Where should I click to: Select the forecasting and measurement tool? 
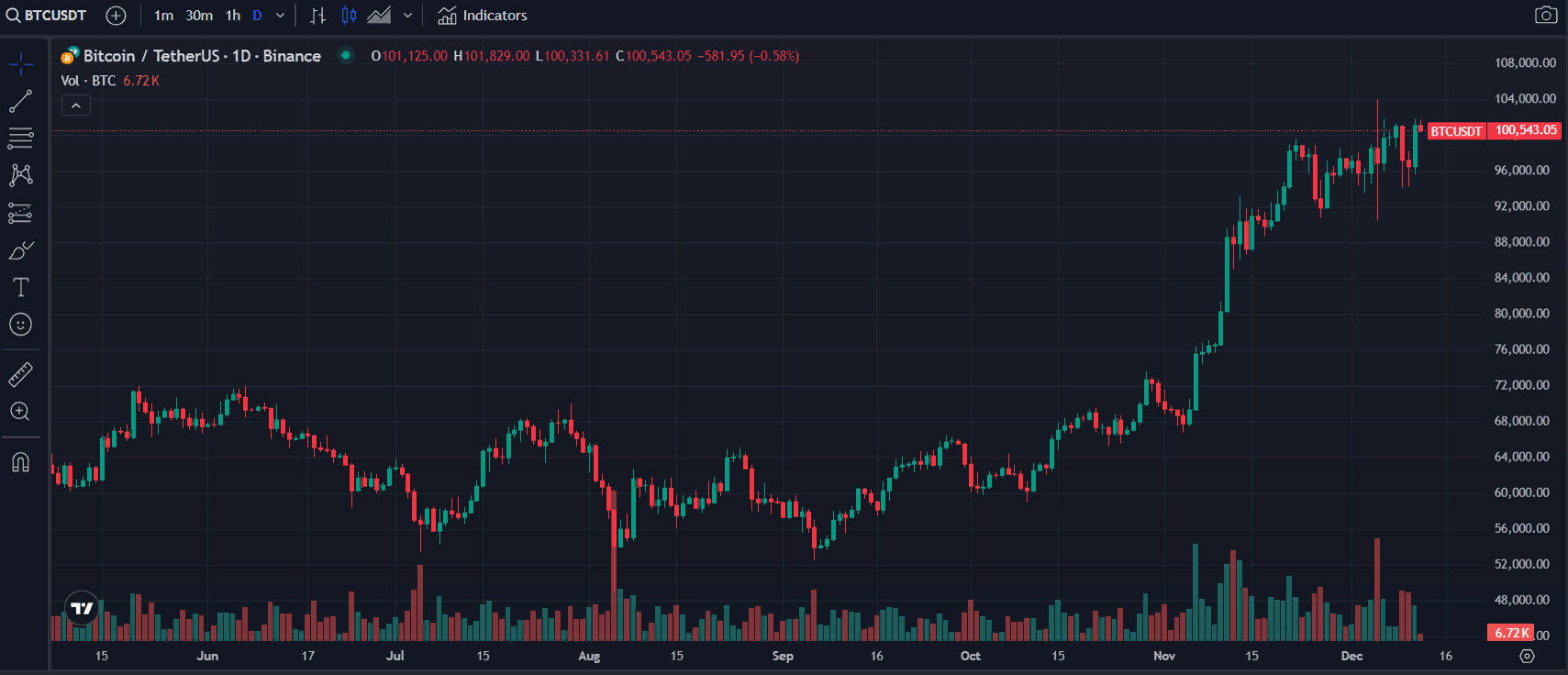click(21, 213)
